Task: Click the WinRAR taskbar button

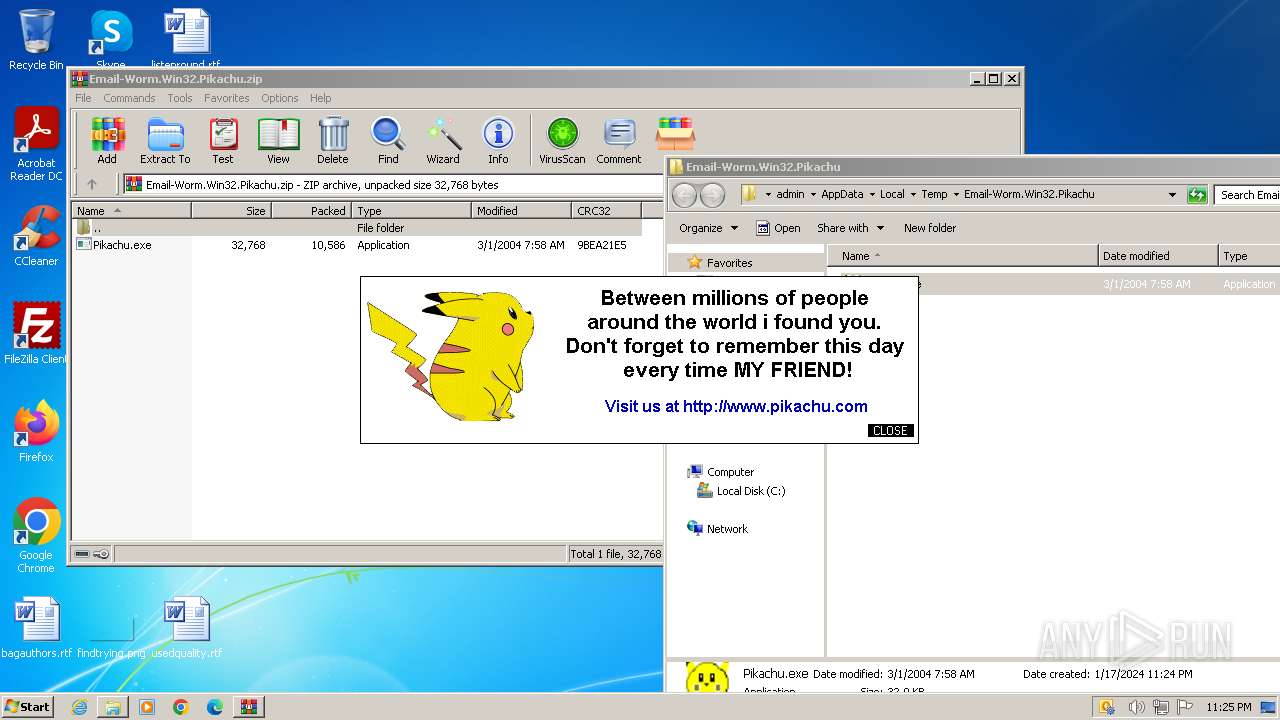Action: pyautogui.click(x=248, y=707)
